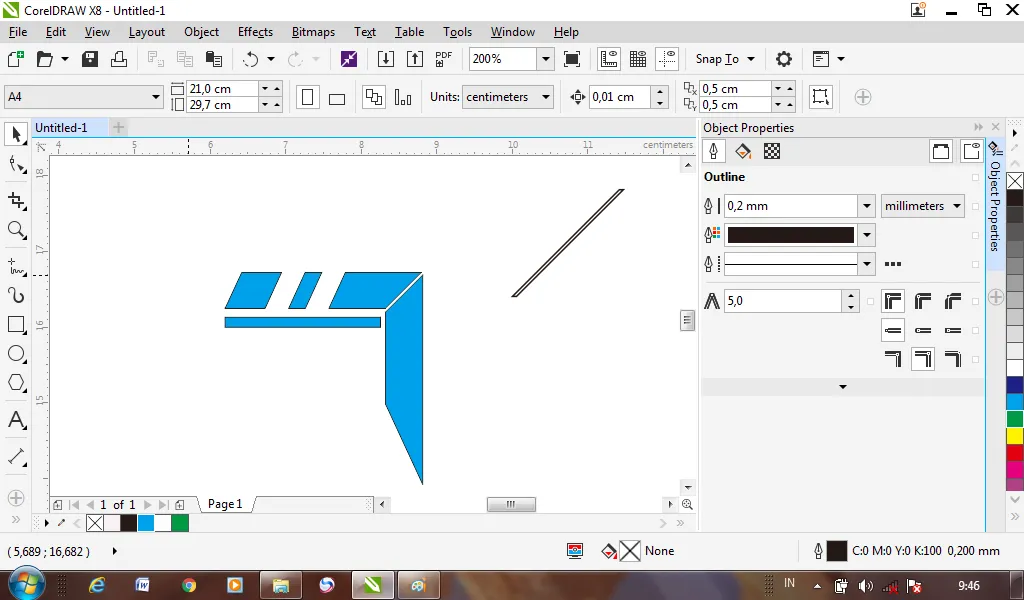Open the zoom level 200% dropdown

point(545,59)
